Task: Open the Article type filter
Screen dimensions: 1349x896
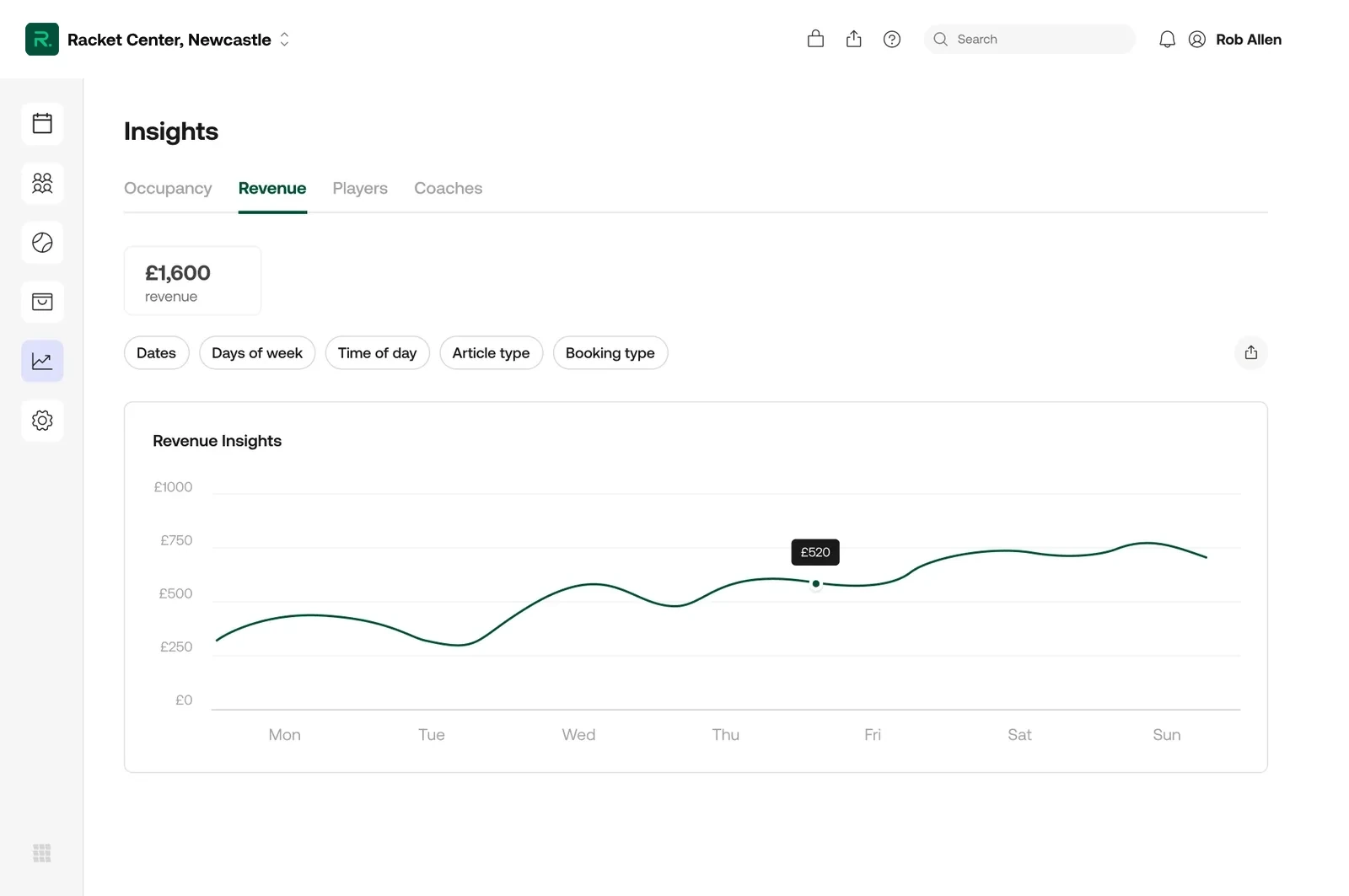Action: click(492, 353)
